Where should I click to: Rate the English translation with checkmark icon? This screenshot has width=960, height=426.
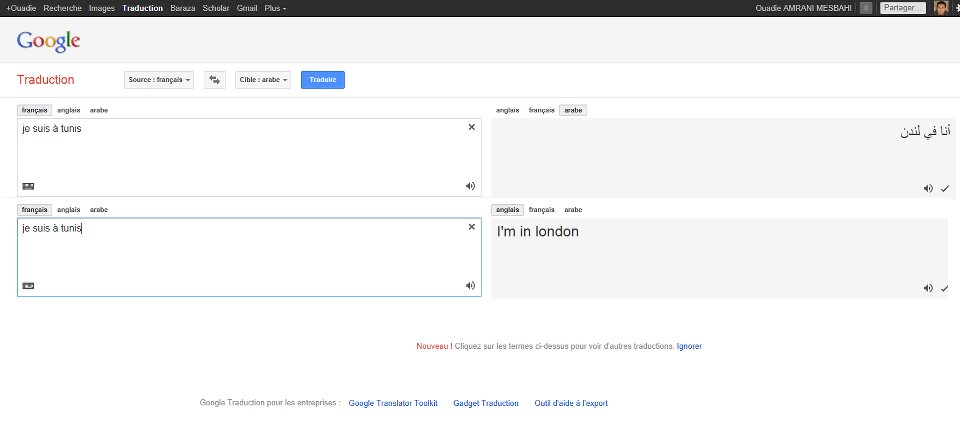pos(945,288)
